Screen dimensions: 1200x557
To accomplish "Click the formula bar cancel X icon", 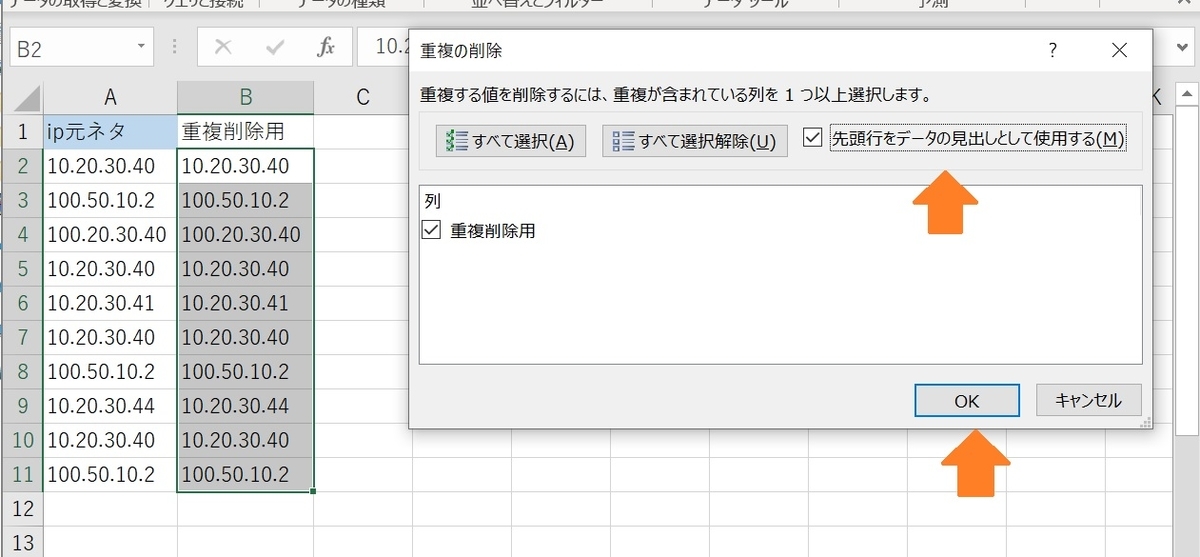I will [224, 48].
